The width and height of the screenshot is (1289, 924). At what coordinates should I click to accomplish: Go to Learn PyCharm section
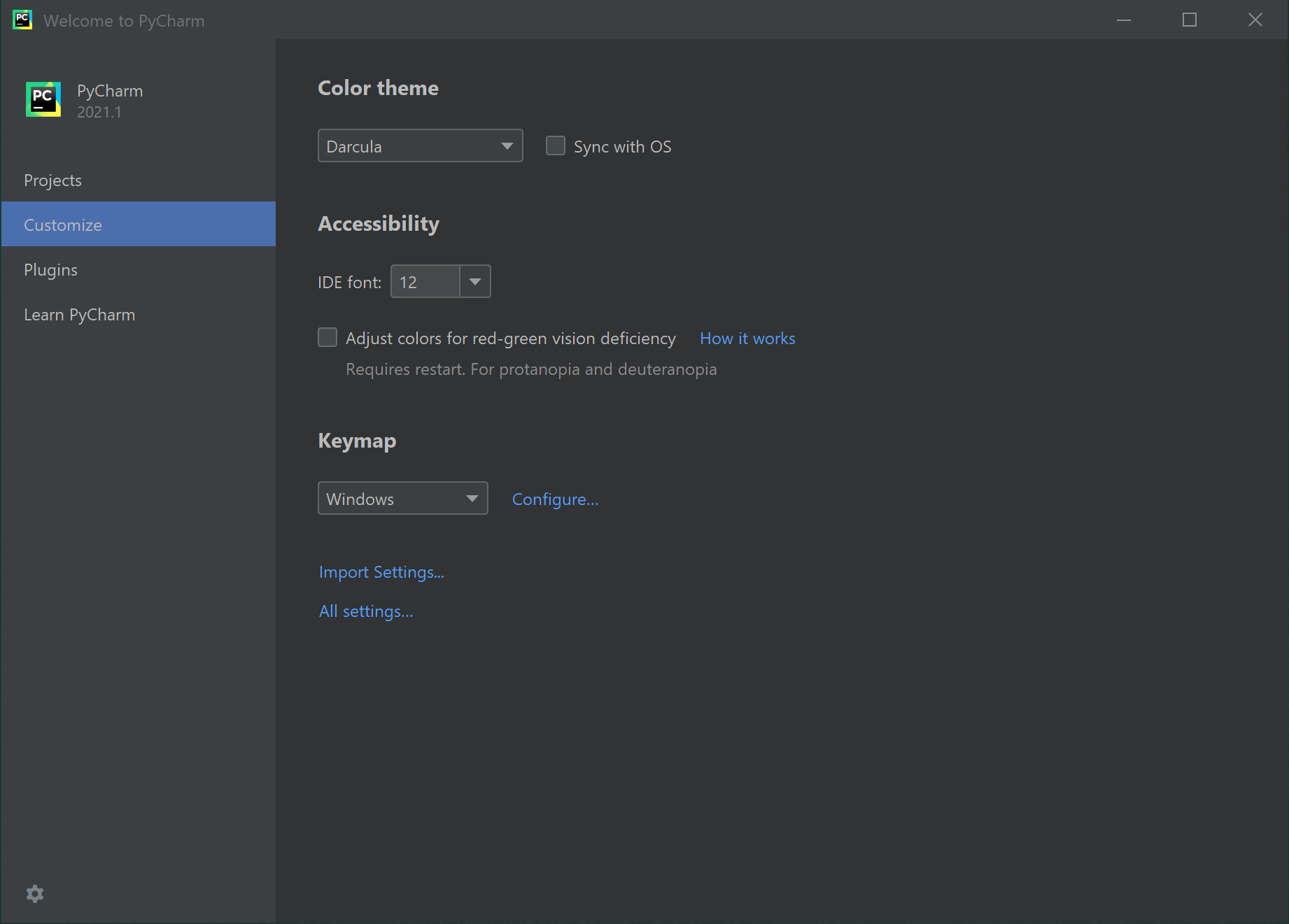tap(139, 314)
